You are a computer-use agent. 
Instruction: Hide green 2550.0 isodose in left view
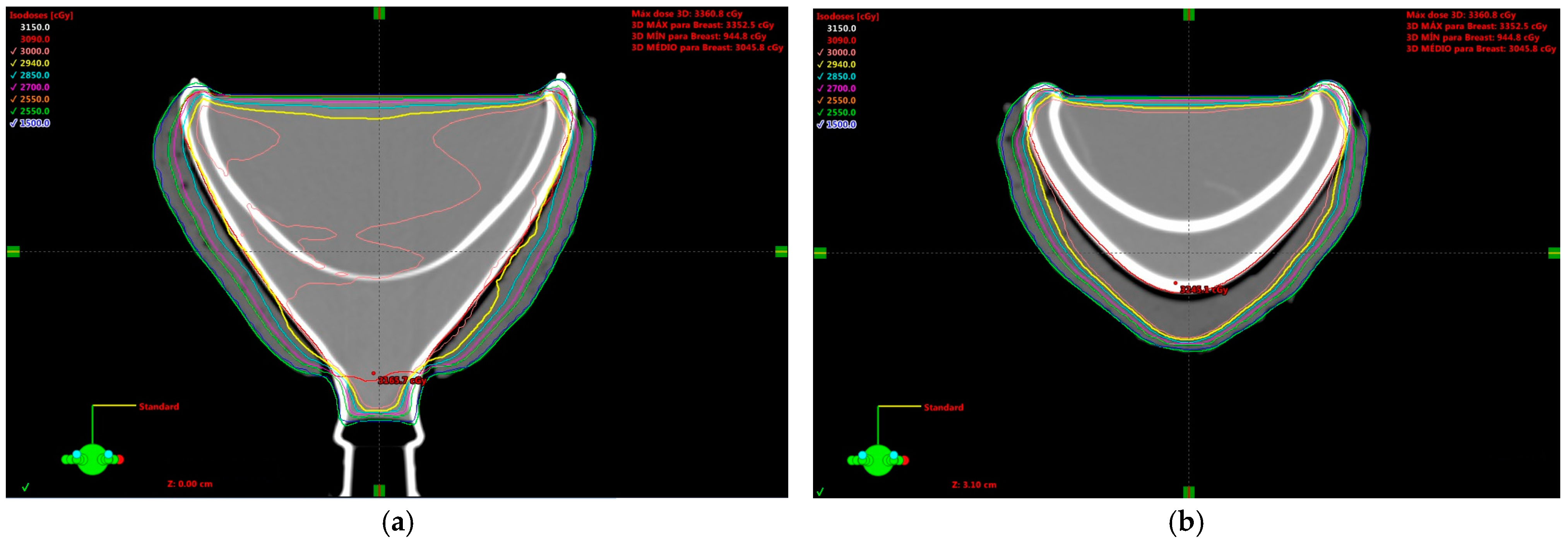point(14,111)
